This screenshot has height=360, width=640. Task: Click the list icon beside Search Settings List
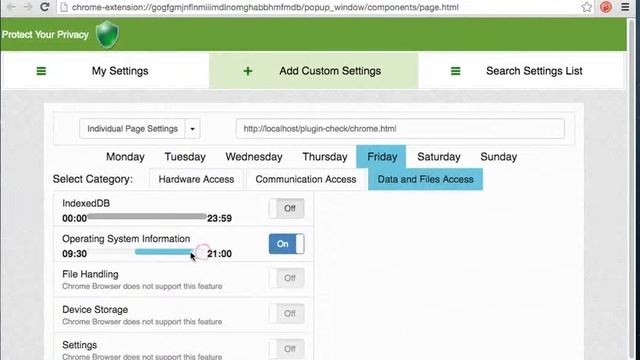tap(456, 71)
